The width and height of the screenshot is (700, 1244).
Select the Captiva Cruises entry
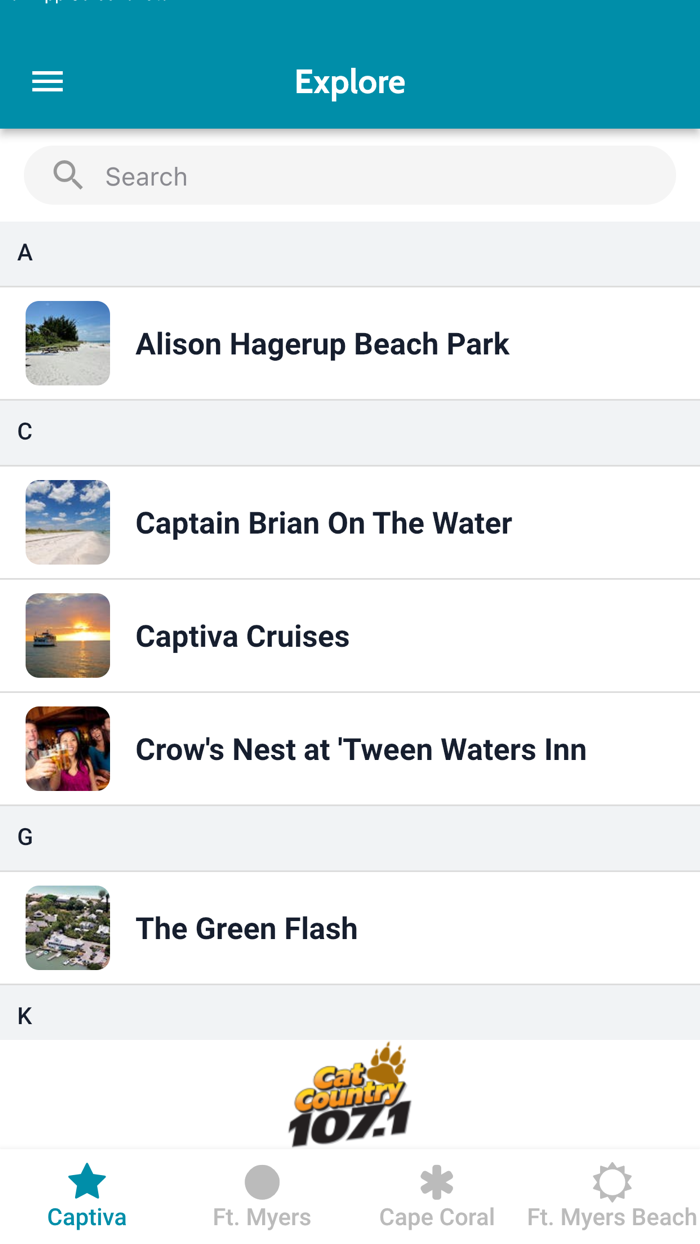tap(243, 635)
